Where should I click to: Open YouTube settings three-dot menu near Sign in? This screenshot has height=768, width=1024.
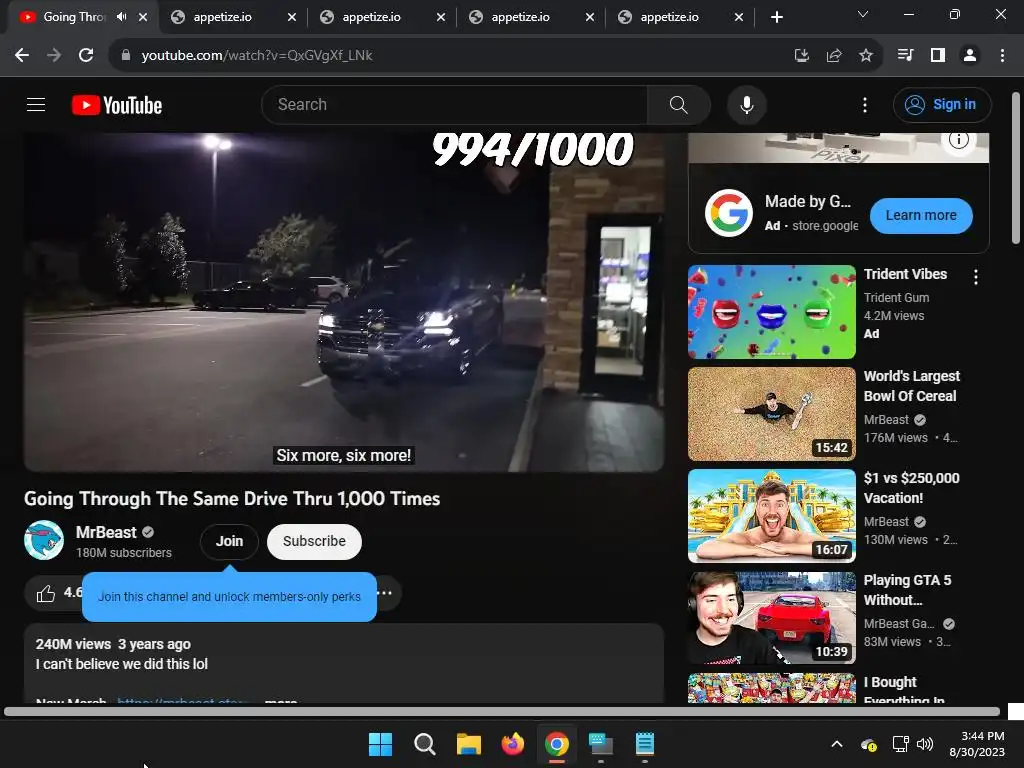pos(865,104)
